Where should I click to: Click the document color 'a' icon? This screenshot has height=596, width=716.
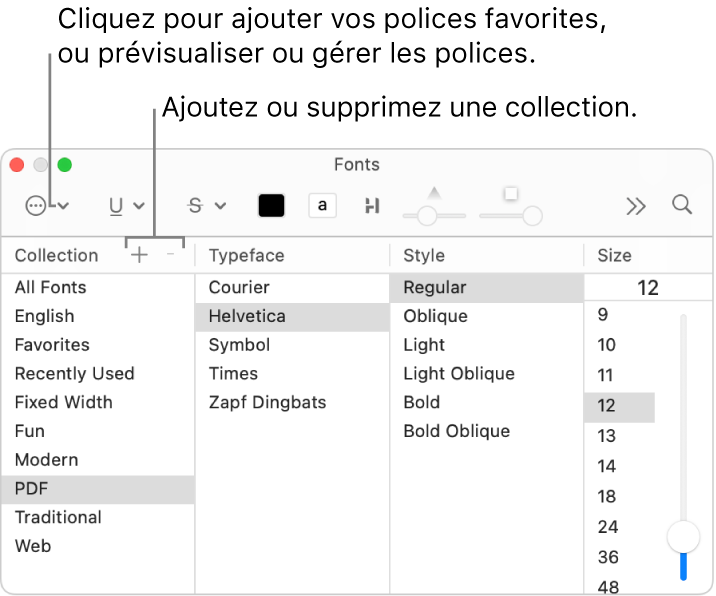point(322,206)
